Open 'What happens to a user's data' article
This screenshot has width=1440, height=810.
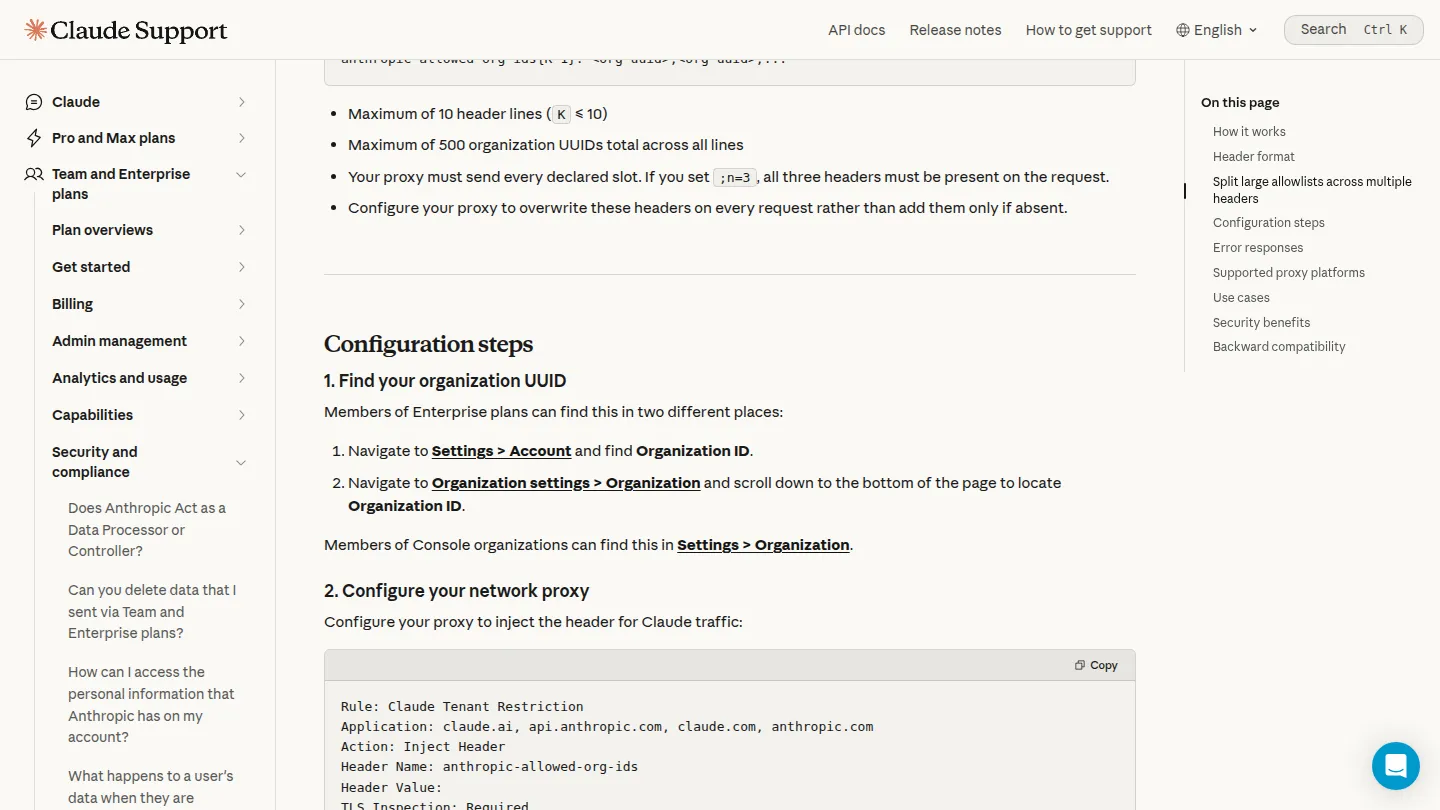point(151,787)
